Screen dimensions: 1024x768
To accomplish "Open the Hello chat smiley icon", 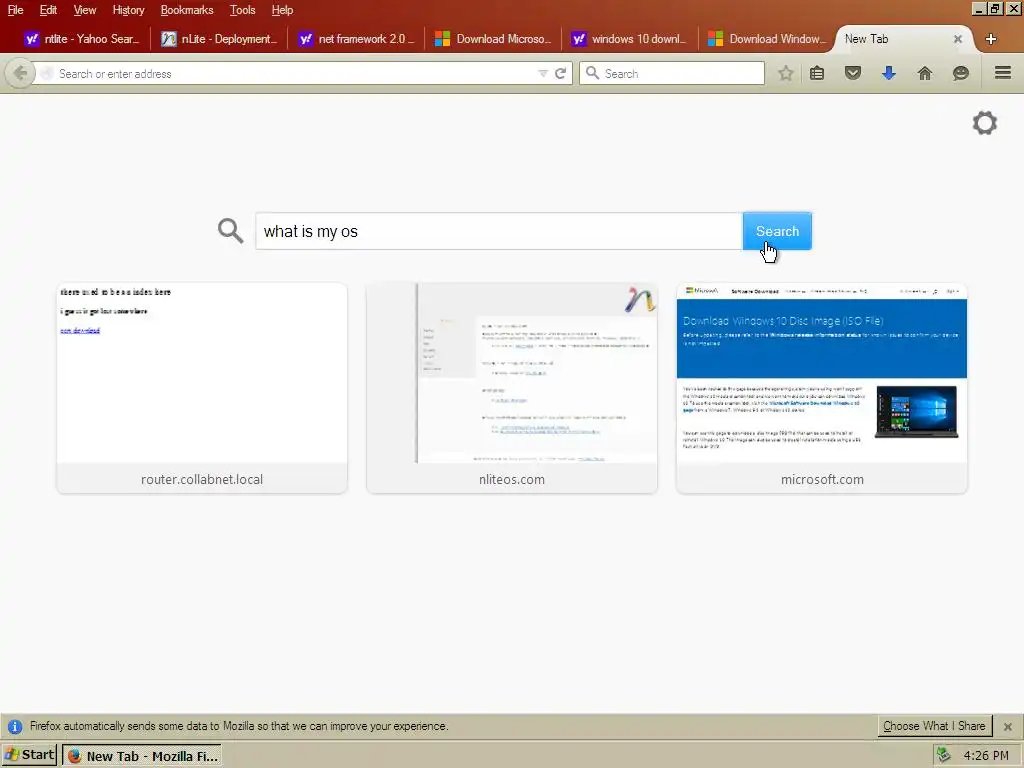I will click(960, 73).
